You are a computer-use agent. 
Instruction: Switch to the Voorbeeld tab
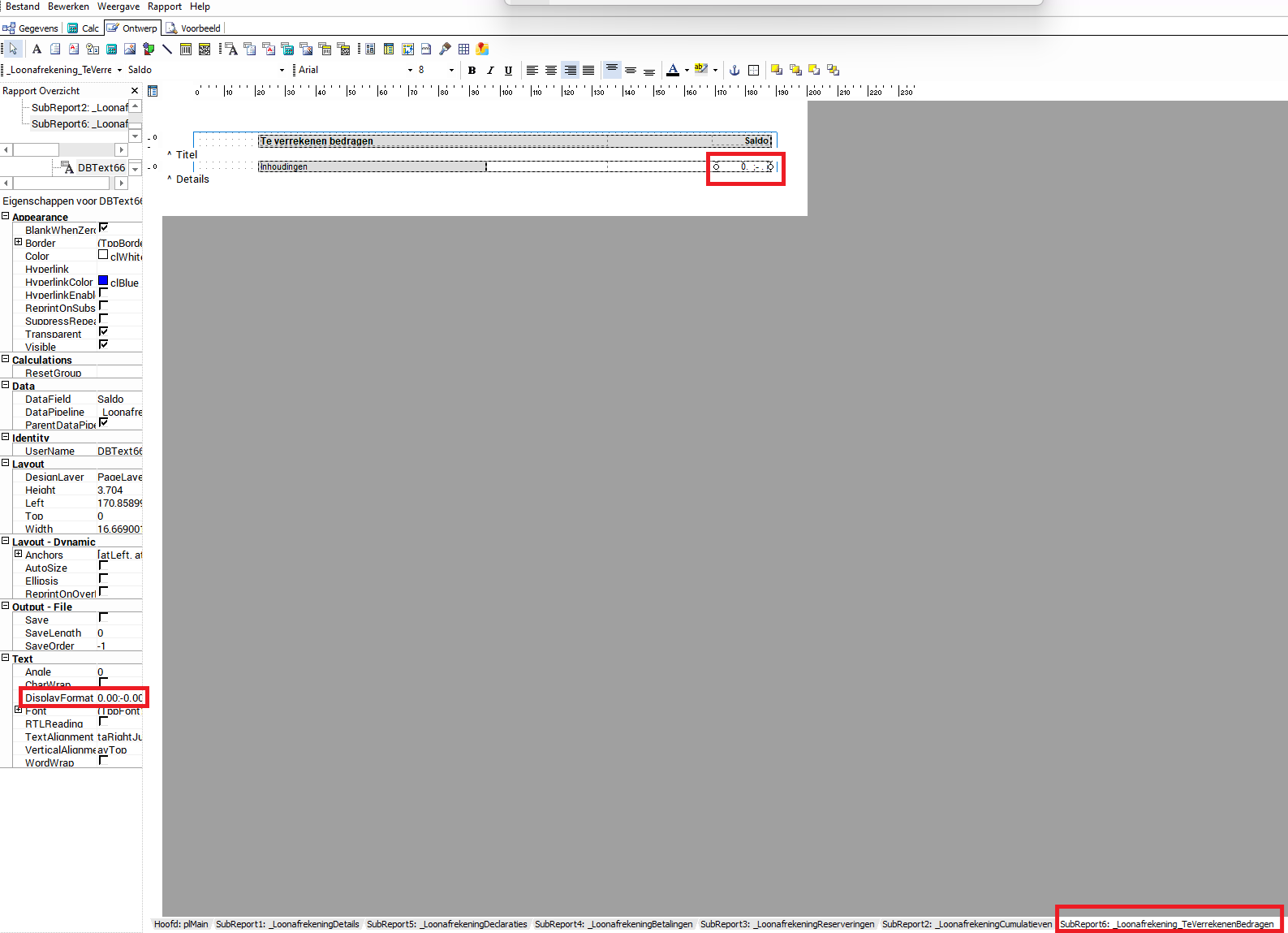[193, 28]
